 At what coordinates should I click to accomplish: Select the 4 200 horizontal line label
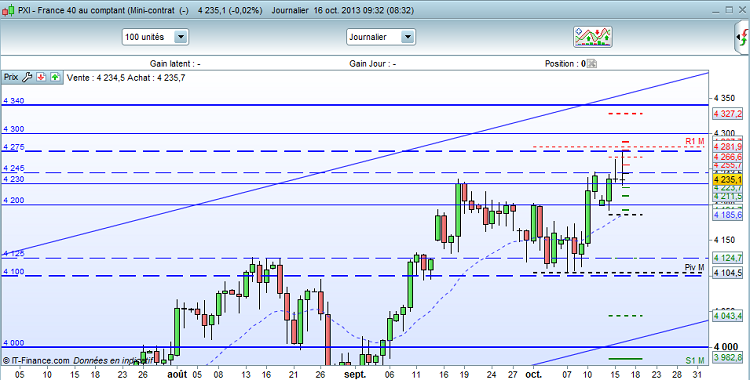tap(13, 200)
